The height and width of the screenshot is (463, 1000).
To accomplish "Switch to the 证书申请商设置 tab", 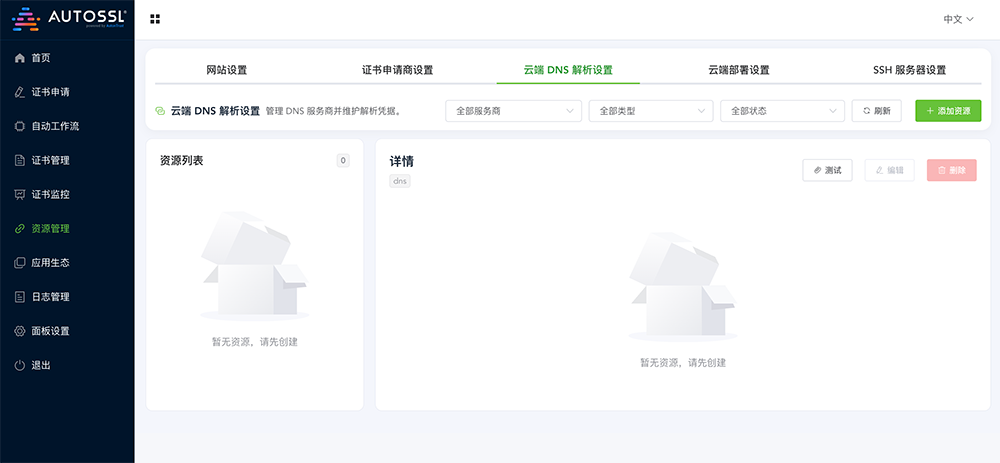I will point(397,70).
